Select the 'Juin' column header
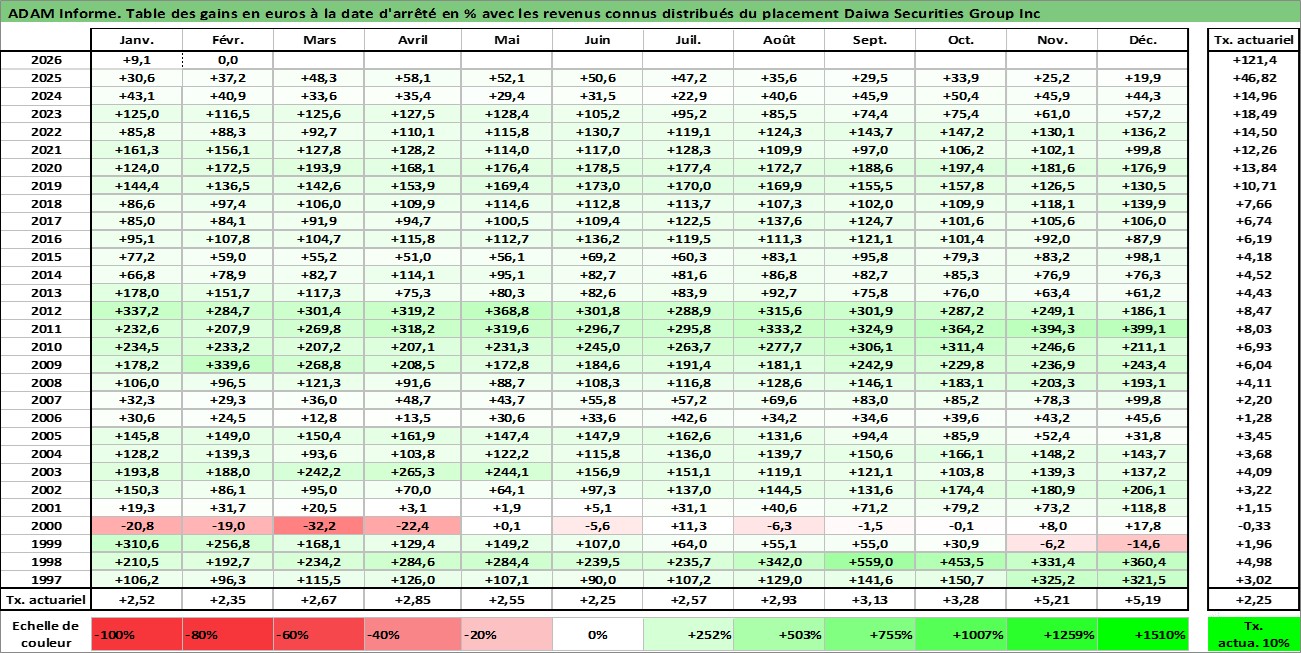 597,40
